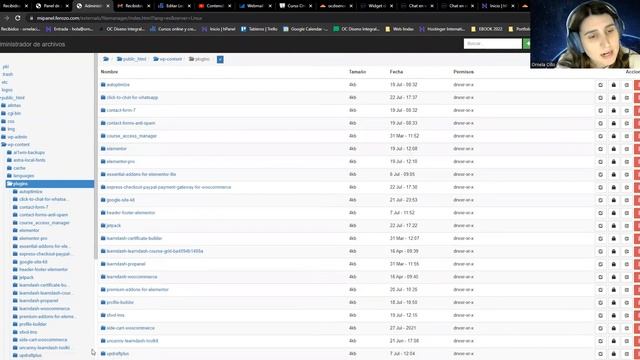Click the icon left of the lock in the autoptimize row

[x=600, y=85]
